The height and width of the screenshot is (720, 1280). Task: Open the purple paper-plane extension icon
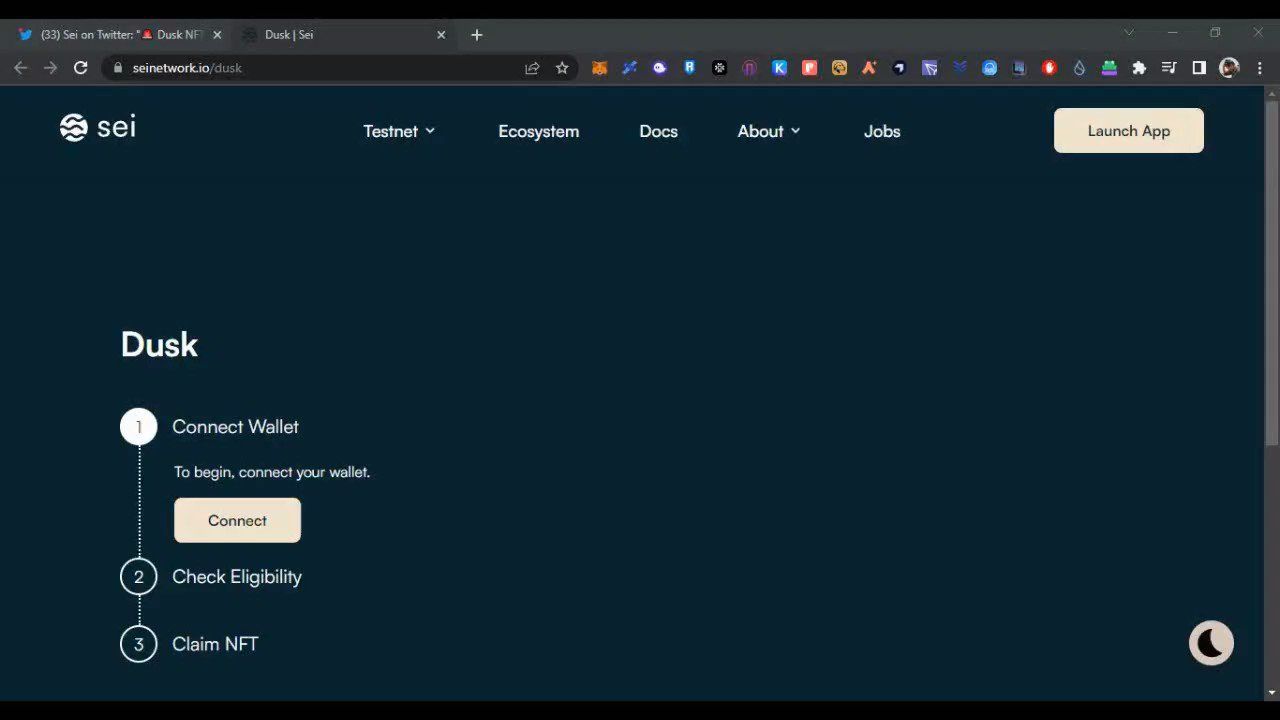click(929, 68)
